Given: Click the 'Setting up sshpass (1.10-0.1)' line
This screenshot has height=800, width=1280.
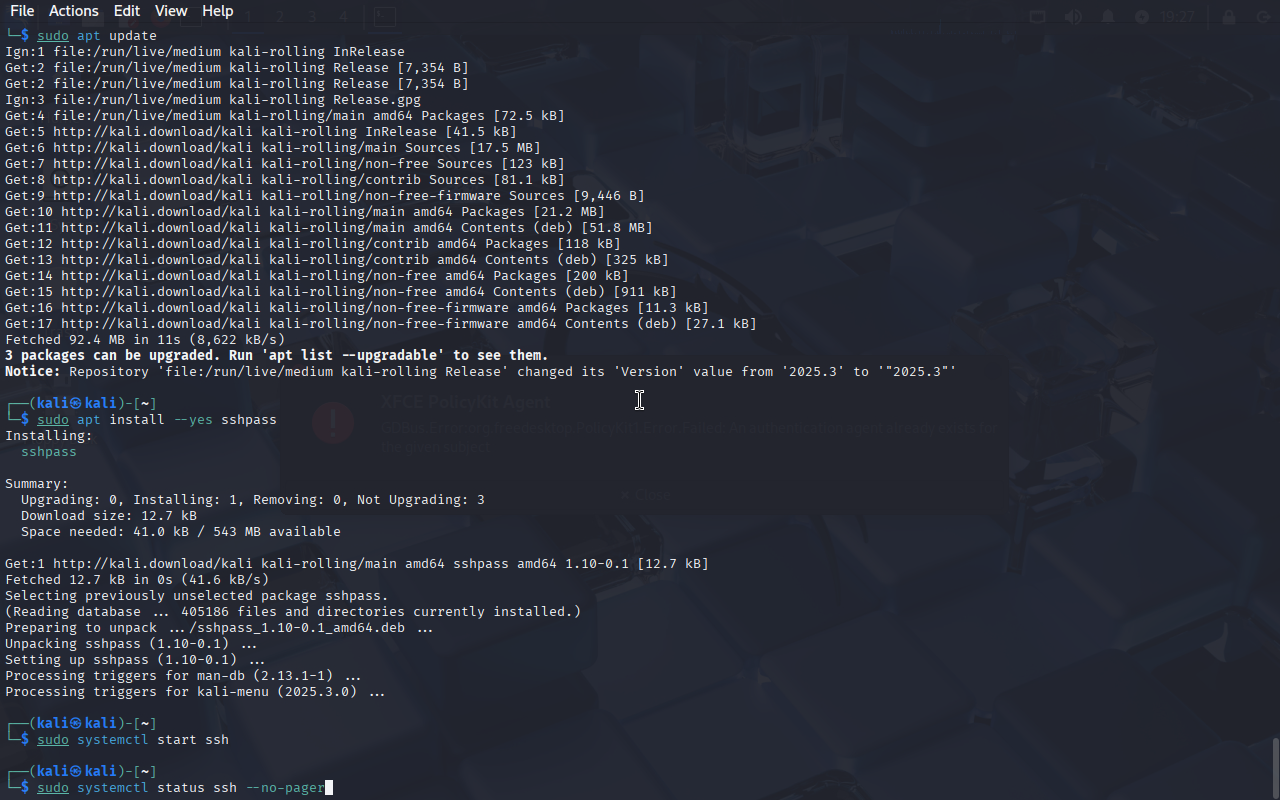Looking at the screenshot, I should pos(135,660).
